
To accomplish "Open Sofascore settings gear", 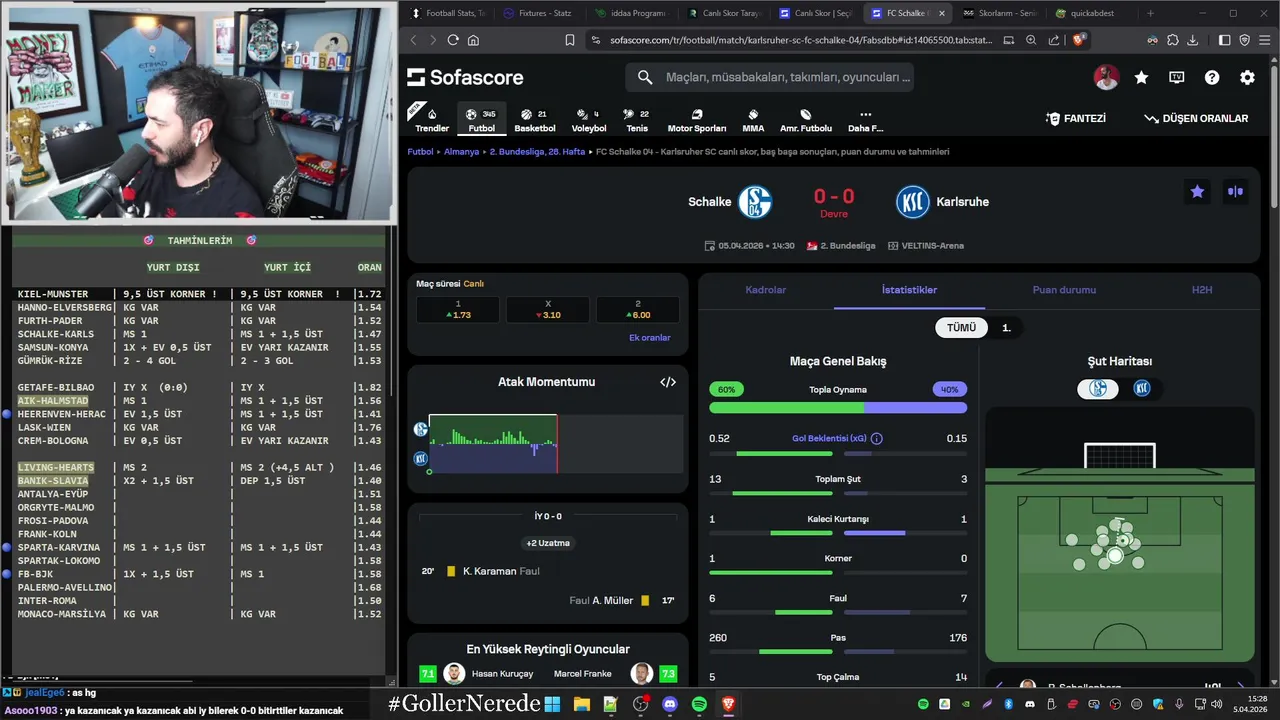I will [1247, 77].
